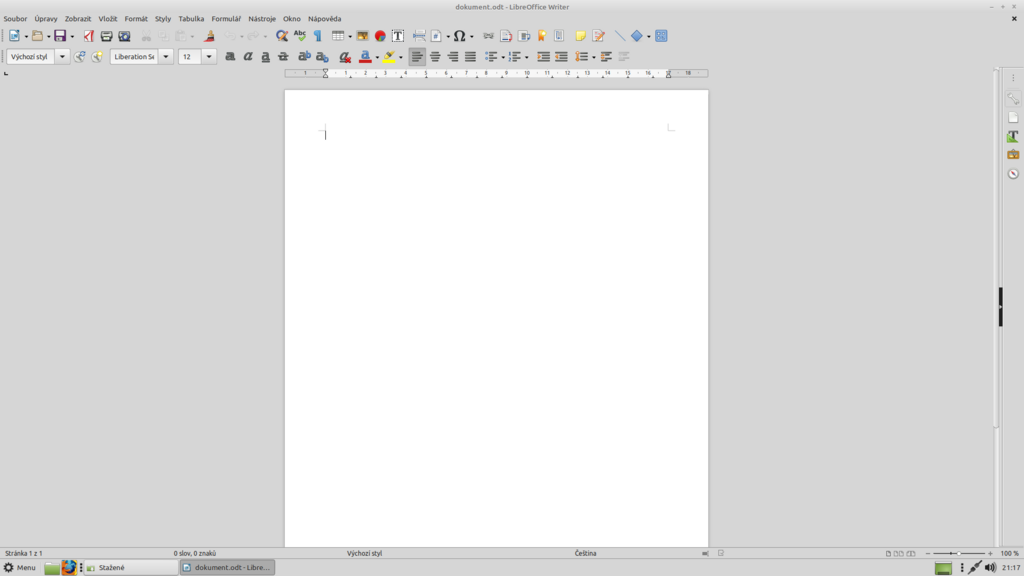
Task: Open the Soubor menu
Action: click(16, 19)
